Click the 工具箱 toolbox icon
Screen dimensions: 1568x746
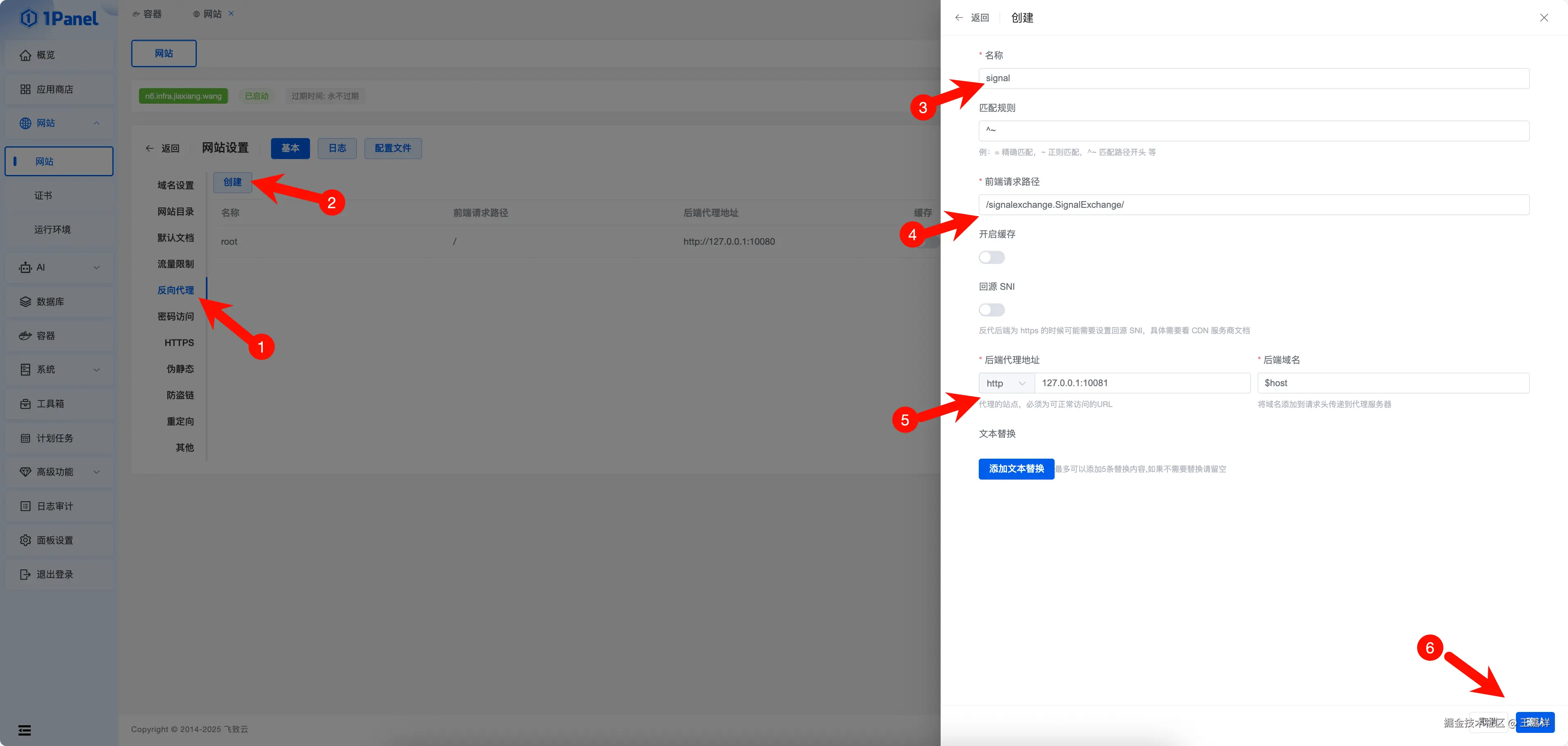(25, 404)
